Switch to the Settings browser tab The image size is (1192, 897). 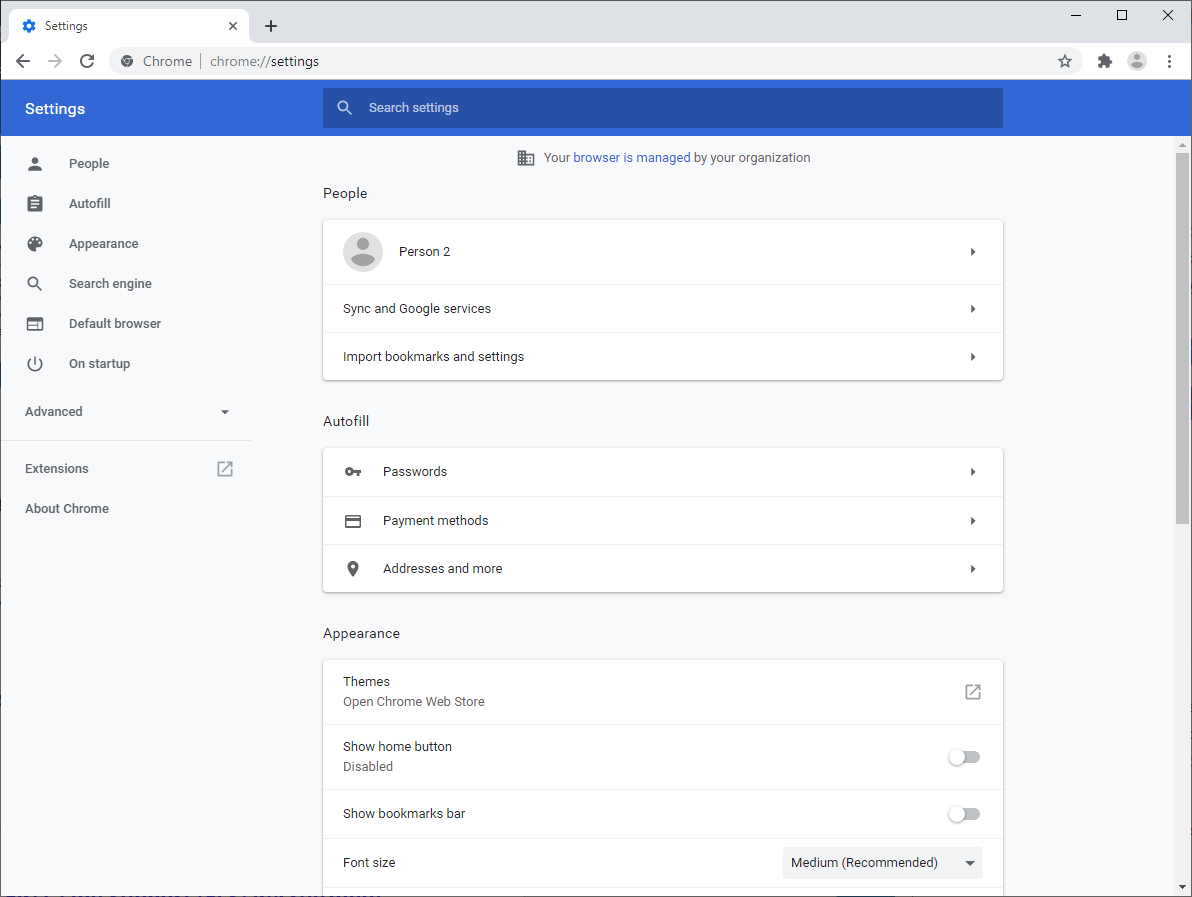coord(120,25)
